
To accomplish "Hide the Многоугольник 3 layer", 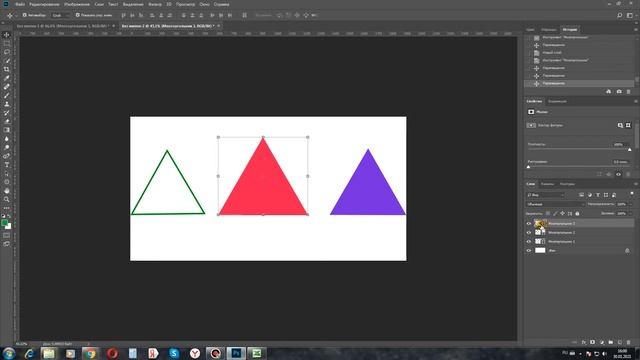I will [x=529, y=224].
